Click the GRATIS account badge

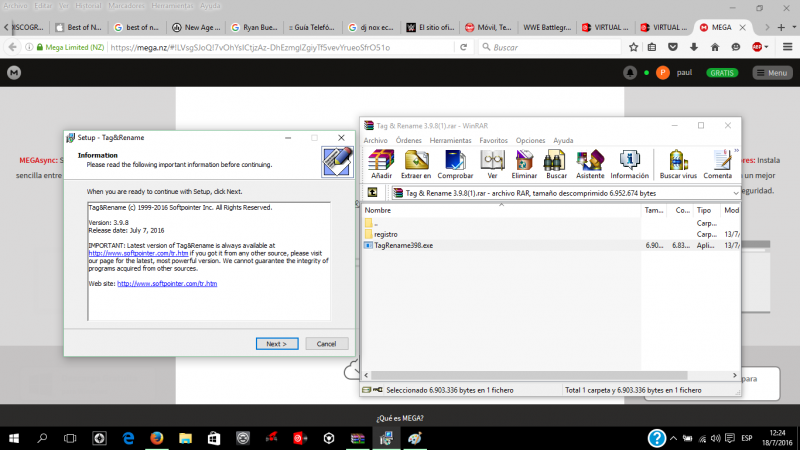click(722, 73)
